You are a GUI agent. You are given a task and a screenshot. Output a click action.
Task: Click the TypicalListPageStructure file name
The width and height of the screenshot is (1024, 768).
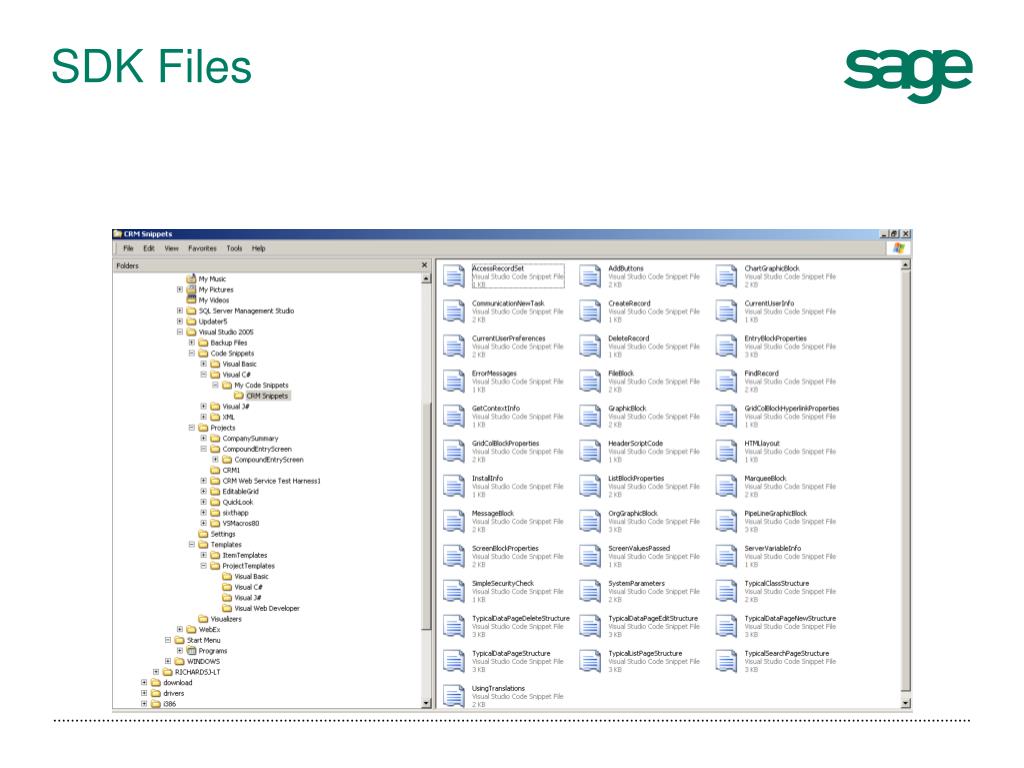(645, 653)
